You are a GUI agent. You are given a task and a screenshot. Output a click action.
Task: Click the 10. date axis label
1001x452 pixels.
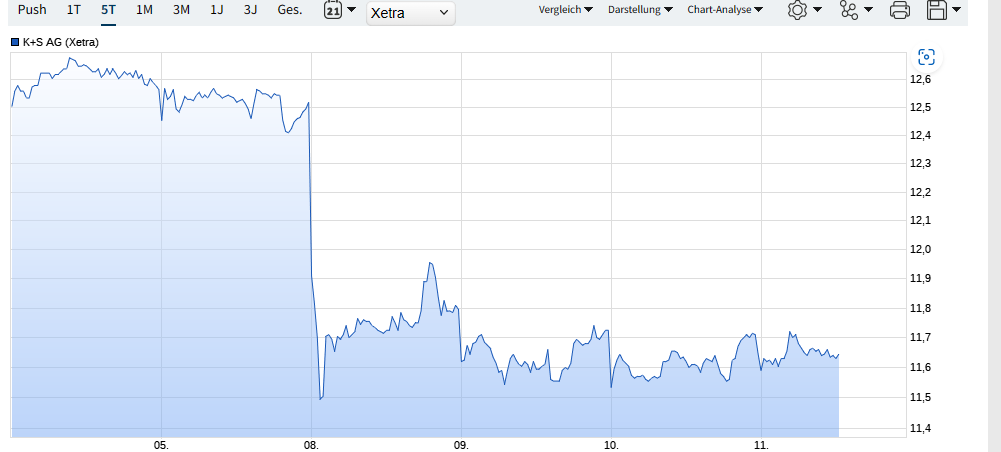pyautogui.click(x=612, y=445)
